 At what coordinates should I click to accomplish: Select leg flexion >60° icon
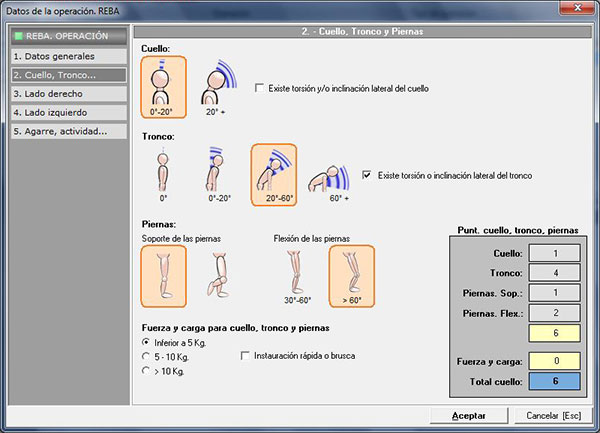(x=352, y=276)
